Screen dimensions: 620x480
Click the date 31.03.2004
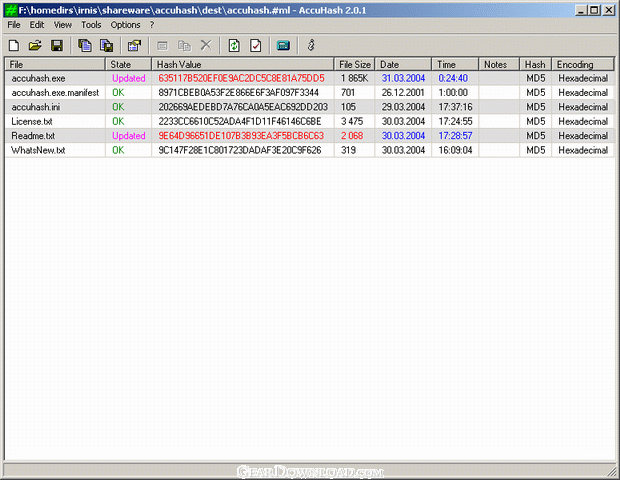click(x=403, y=78)
